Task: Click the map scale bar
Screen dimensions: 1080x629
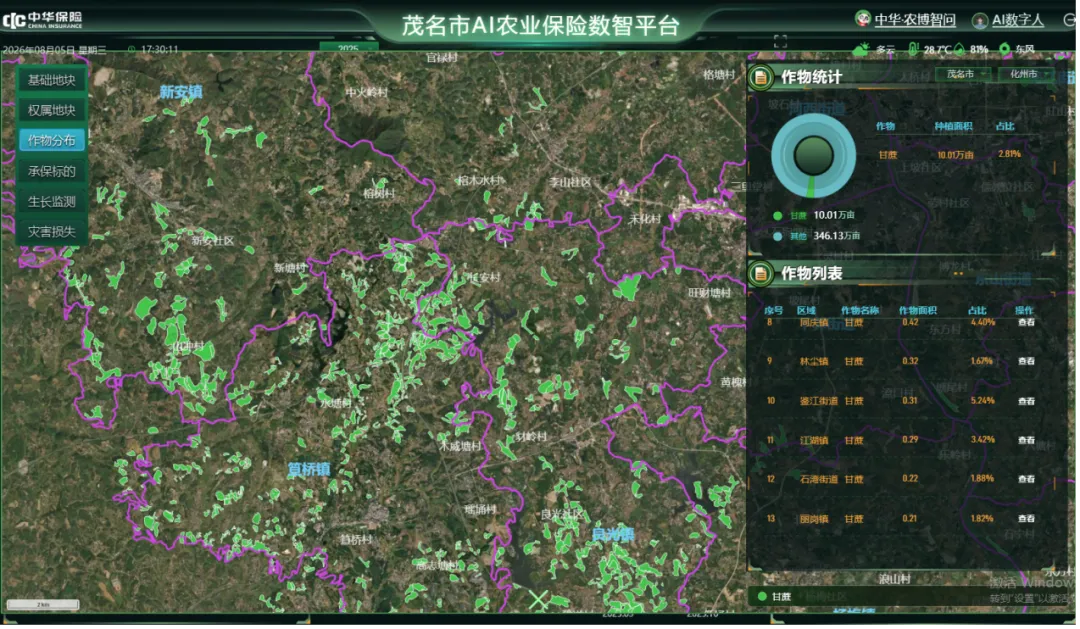Action: [x=43, y=605]
